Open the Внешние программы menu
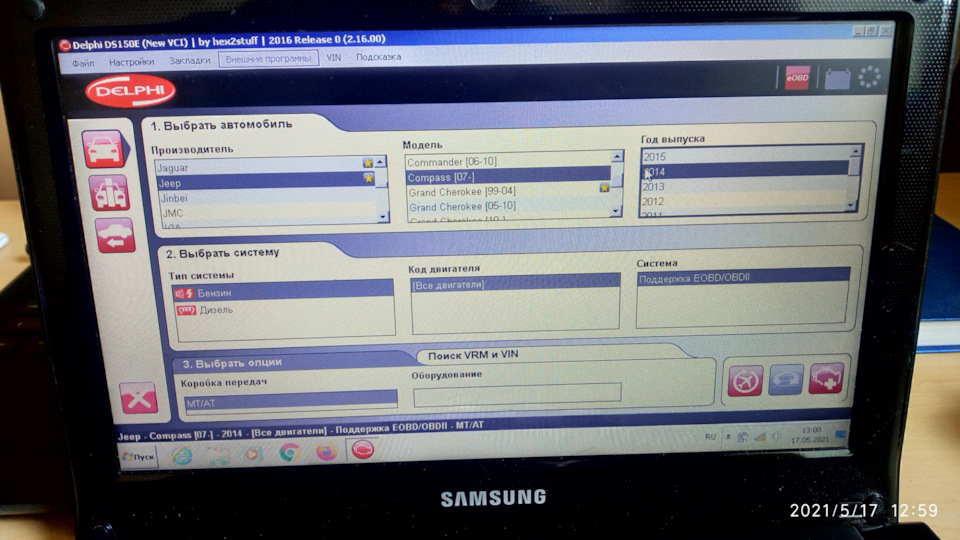 tap(268, 59)
